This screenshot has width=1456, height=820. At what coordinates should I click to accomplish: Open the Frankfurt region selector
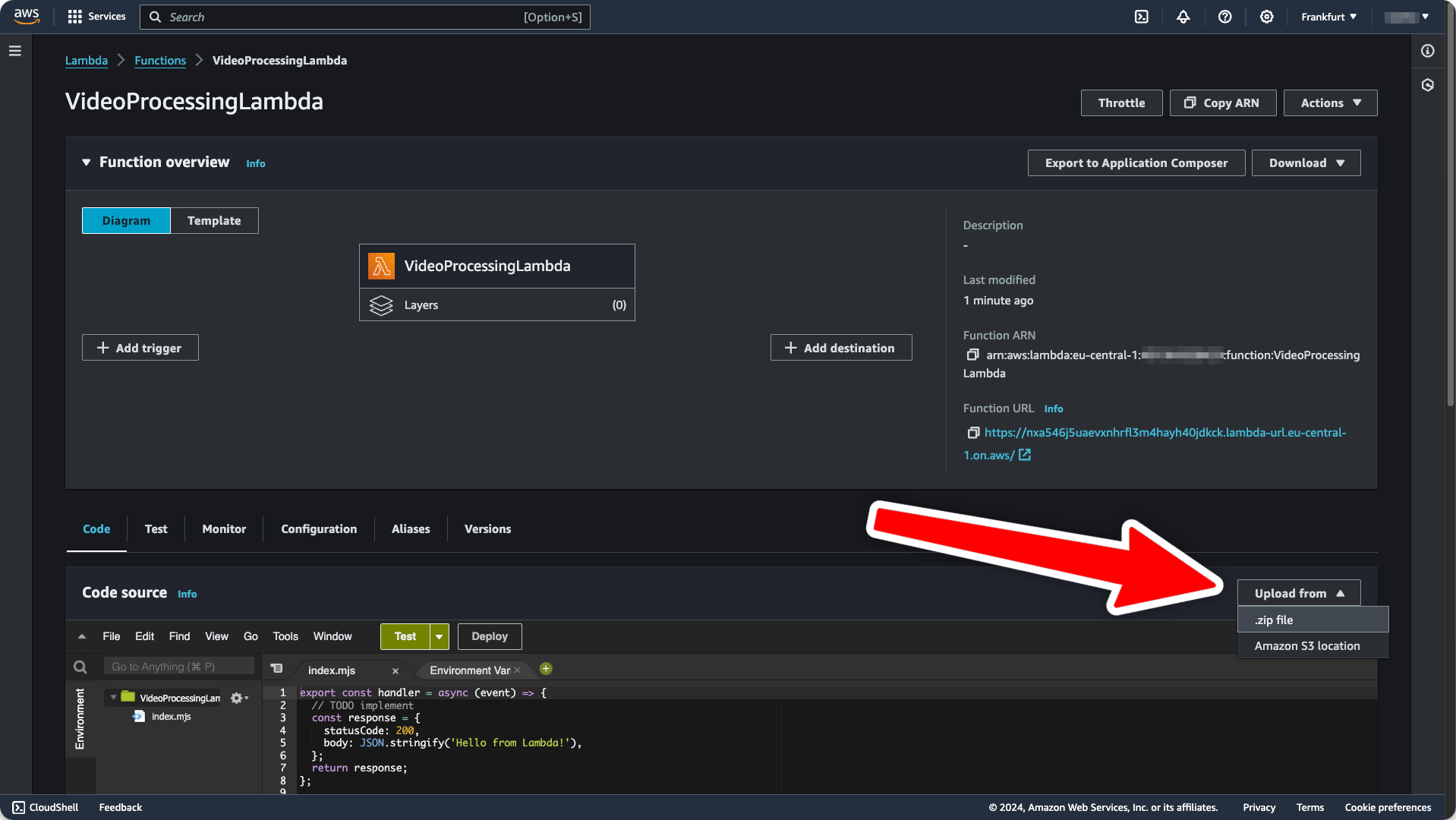click(x=1328, y=17)
